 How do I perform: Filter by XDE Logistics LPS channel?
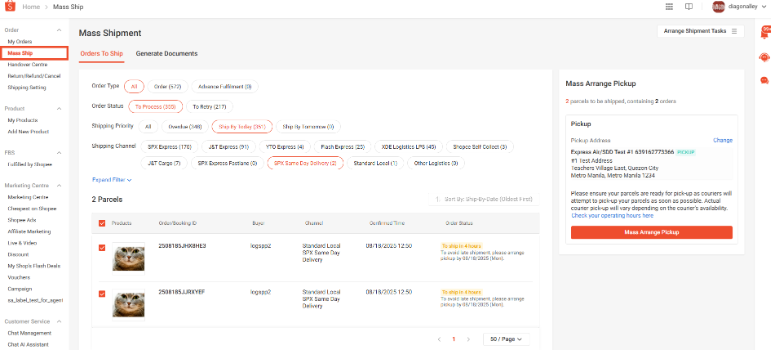pyautogui.click(x=409, y=147)
